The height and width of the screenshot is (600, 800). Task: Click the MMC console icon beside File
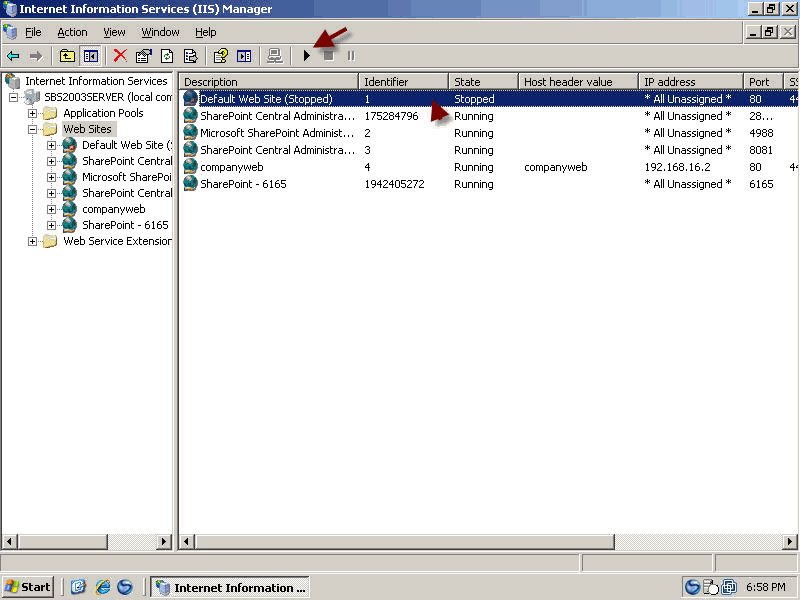[10, 32]
